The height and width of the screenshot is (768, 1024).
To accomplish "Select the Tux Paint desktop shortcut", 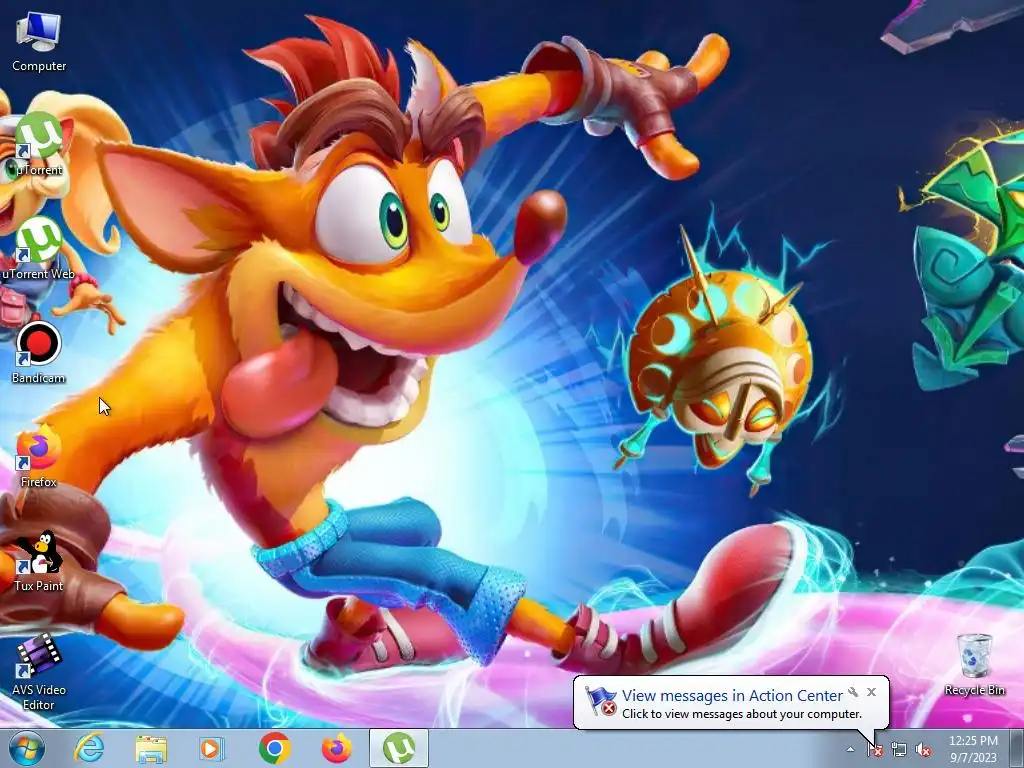I will 39,560.
